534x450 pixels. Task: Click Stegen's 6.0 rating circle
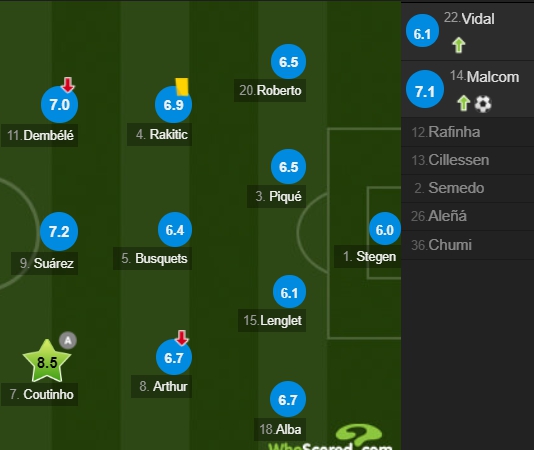tap(385, 229)
